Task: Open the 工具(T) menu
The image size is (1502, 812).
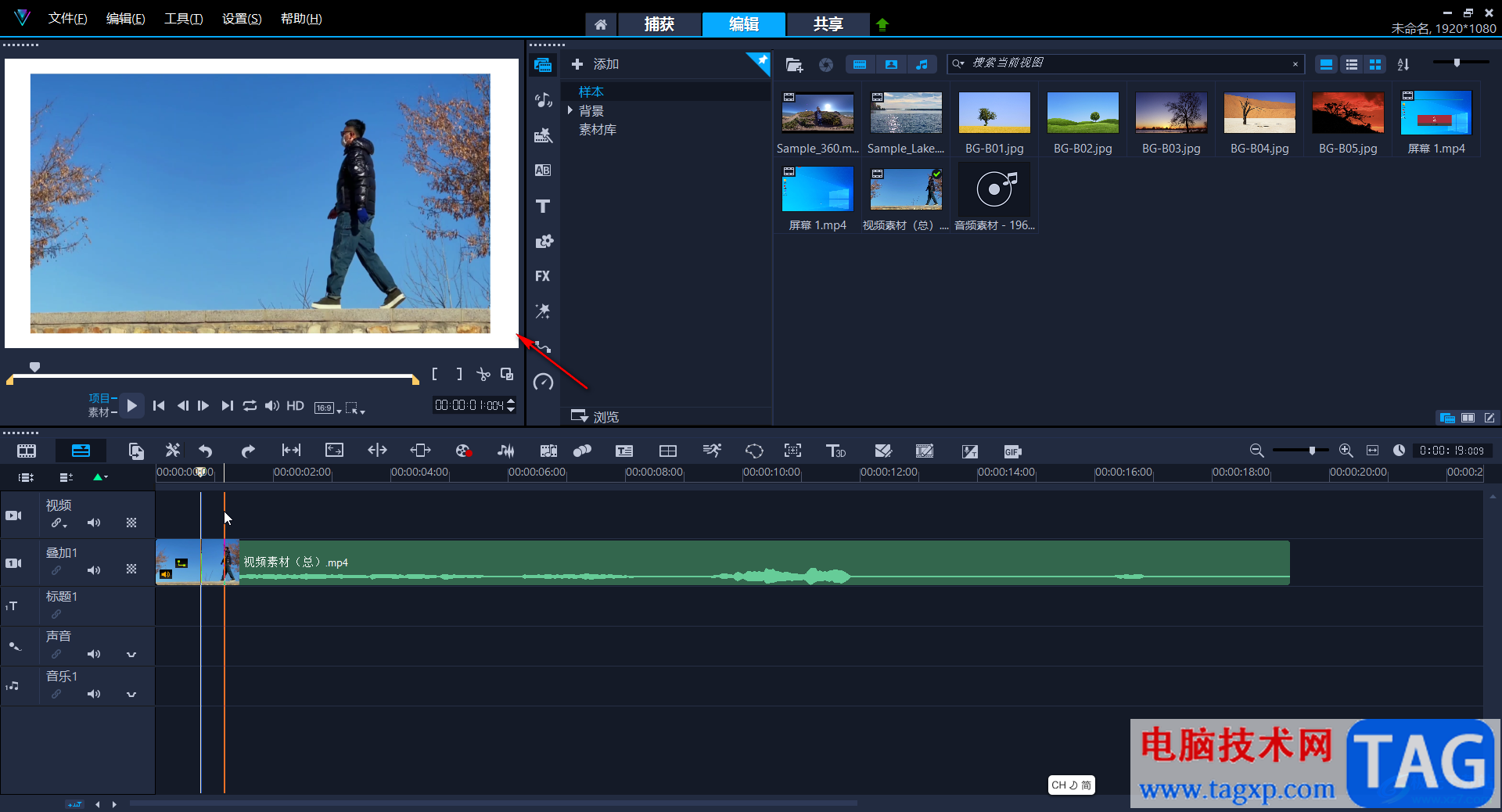Action: [183, 18]
